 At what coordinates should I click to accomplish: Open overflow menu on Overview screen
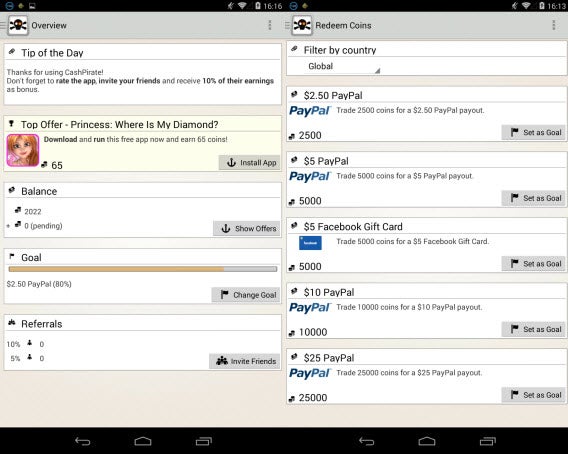[x=270, y=25]
